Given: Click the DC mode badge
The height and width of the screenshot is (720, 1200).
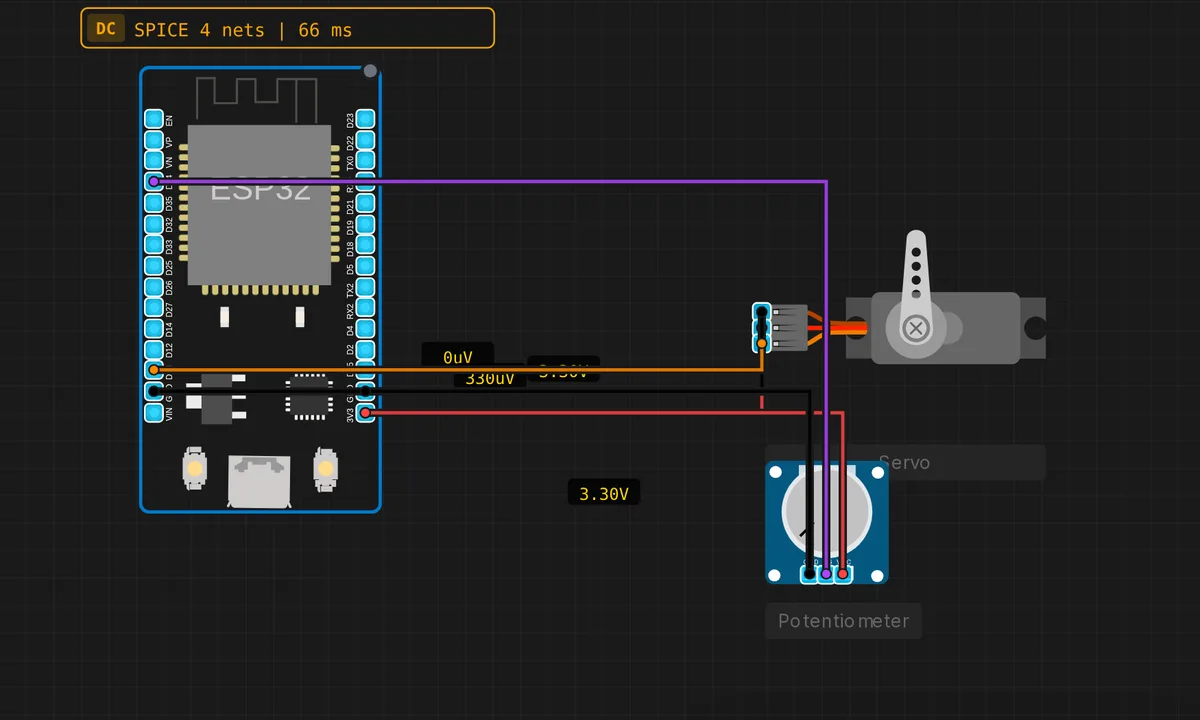Looking at the screenshot, I should pyautogui.click(x=105, y=29).
